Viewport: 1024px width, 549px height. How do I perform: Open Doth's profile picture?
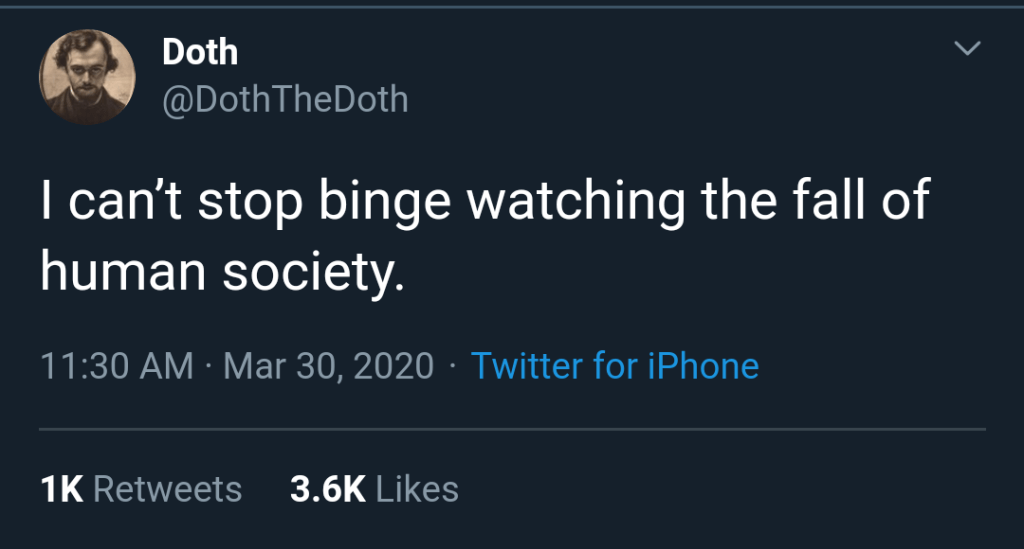pyautogui.click(x=87, y=76)
